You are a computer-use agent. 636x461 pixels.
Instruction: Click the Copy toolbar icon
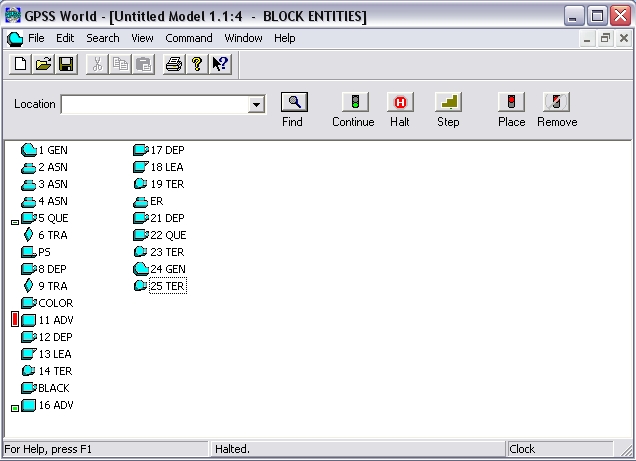point(120,64)
